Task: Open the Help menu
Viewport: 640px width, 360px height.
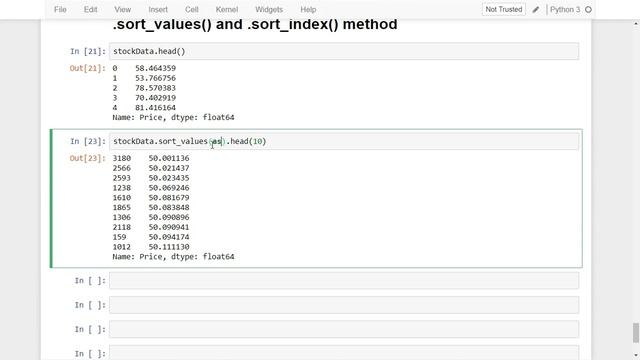Action: tap(308, 9)
